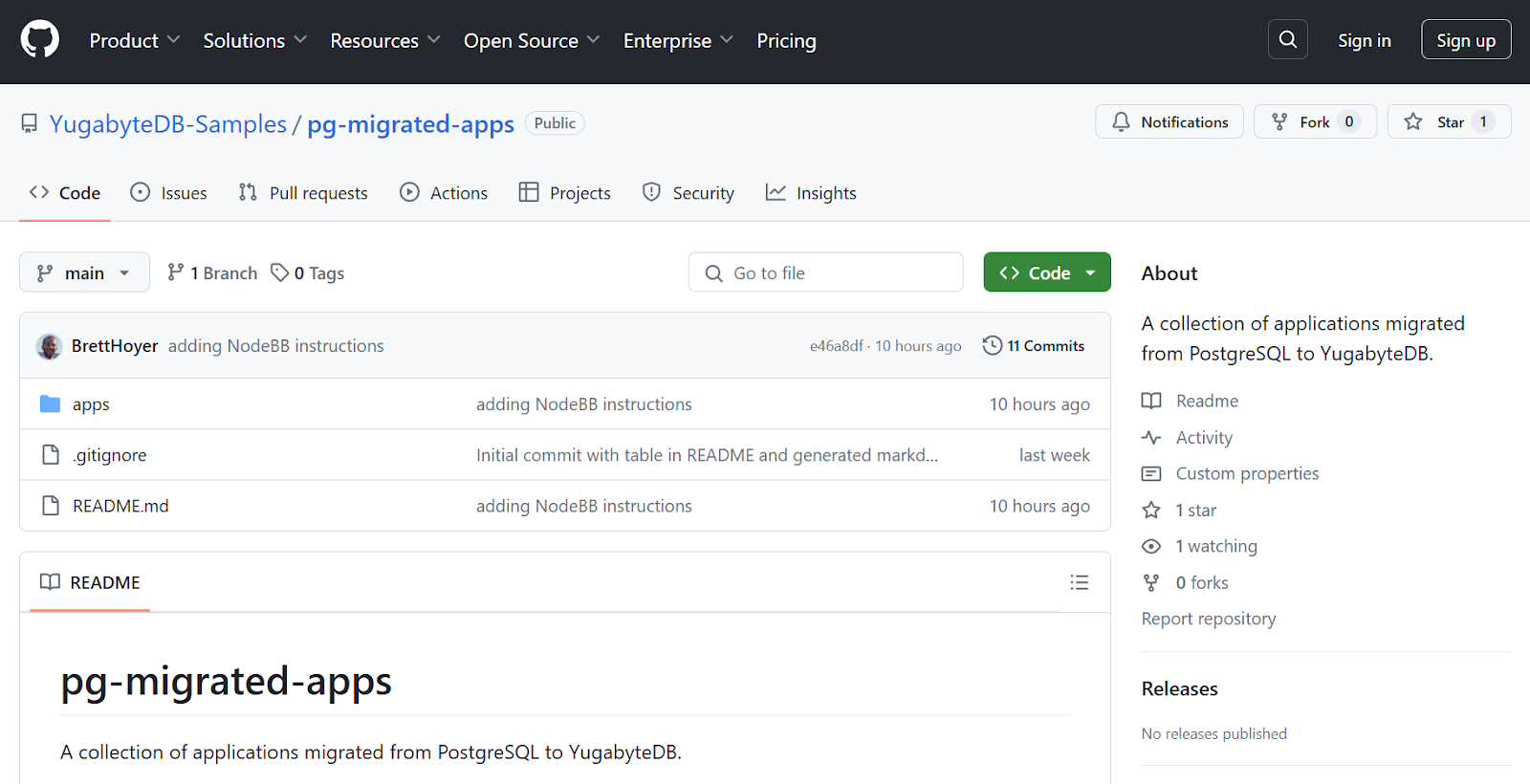
Task: Click the Fork button
Action: point(1315,121)
